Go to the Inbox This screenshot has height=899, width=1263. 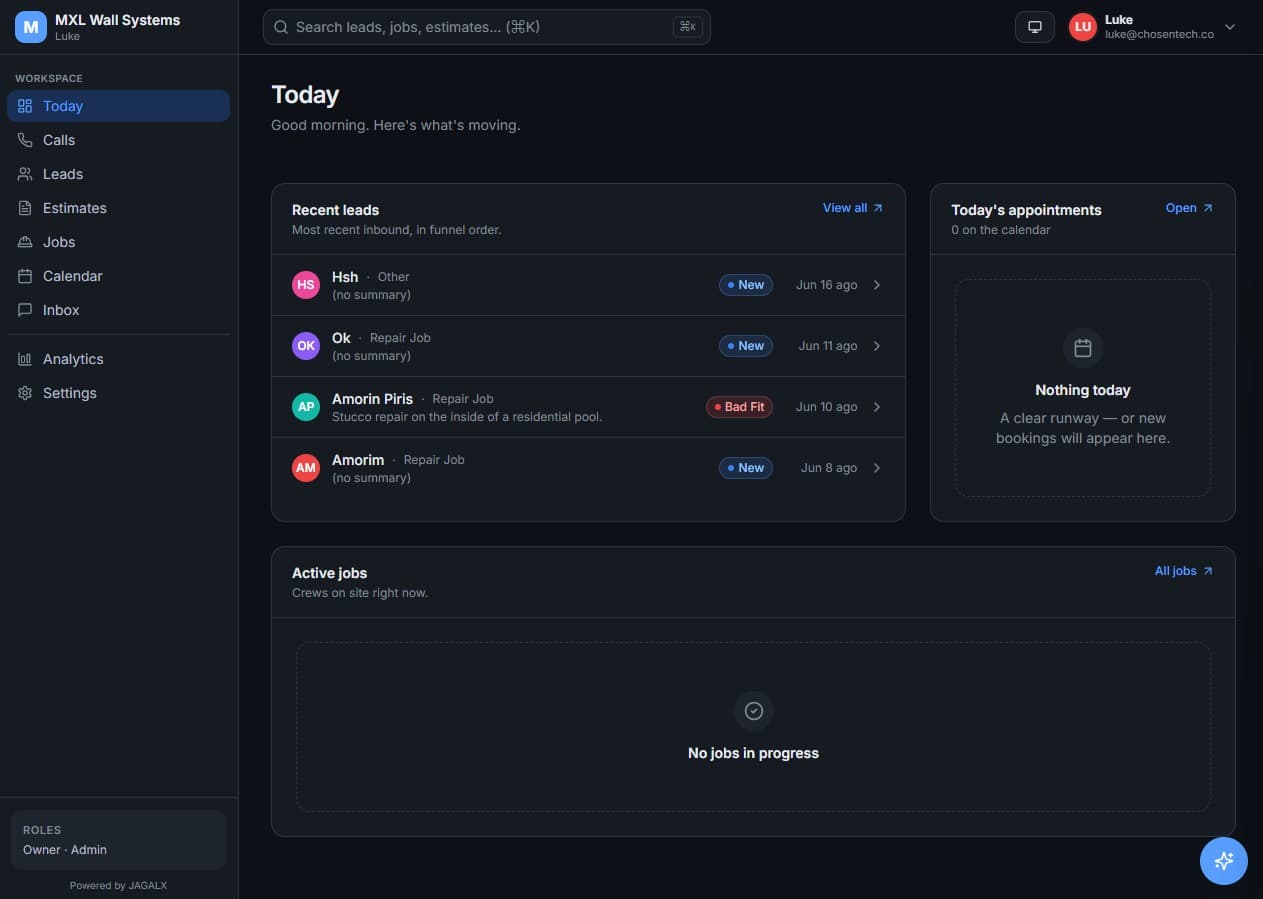click(118, 310)
